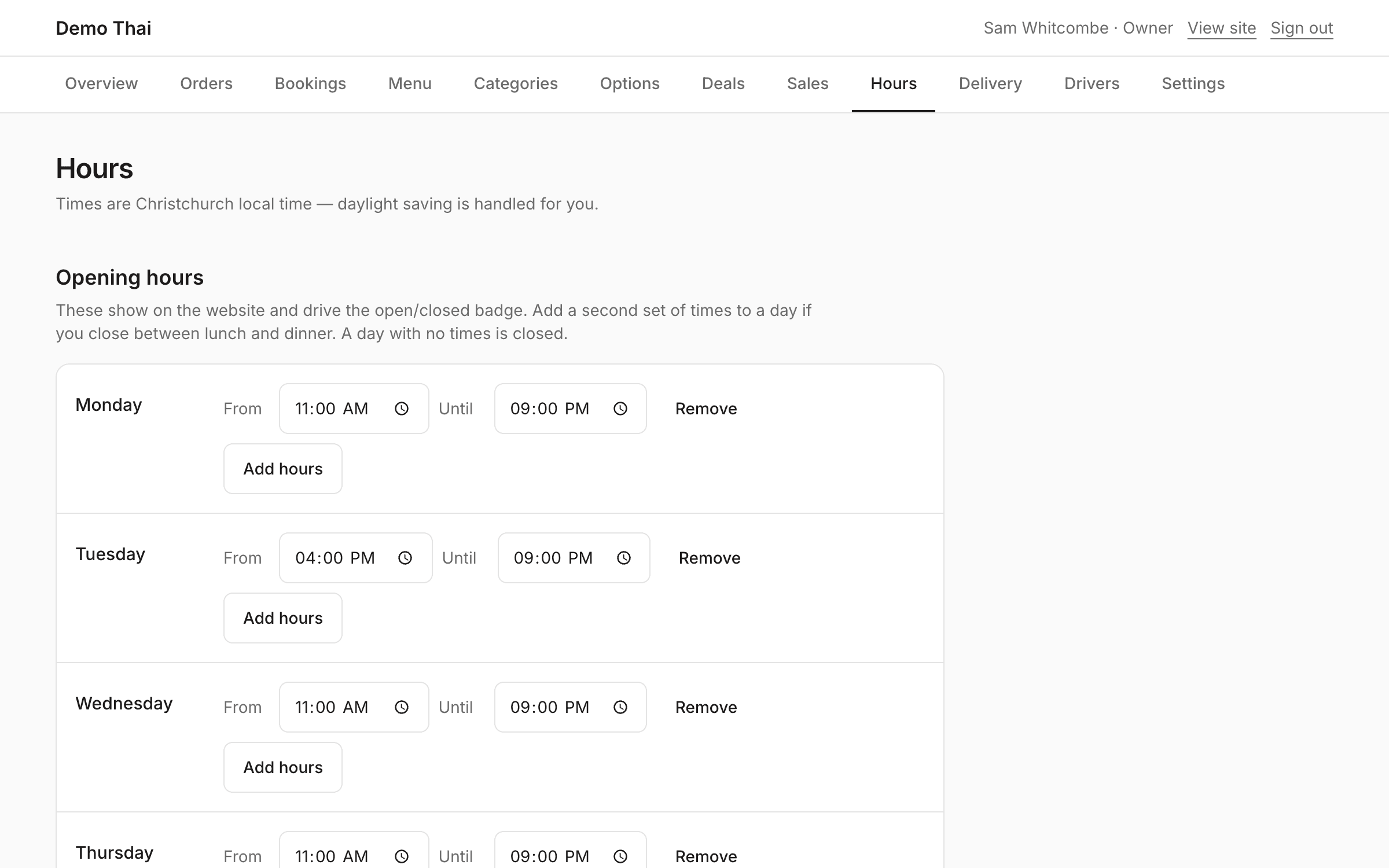Open Thursday From time picker clock icon

point(402,856)
